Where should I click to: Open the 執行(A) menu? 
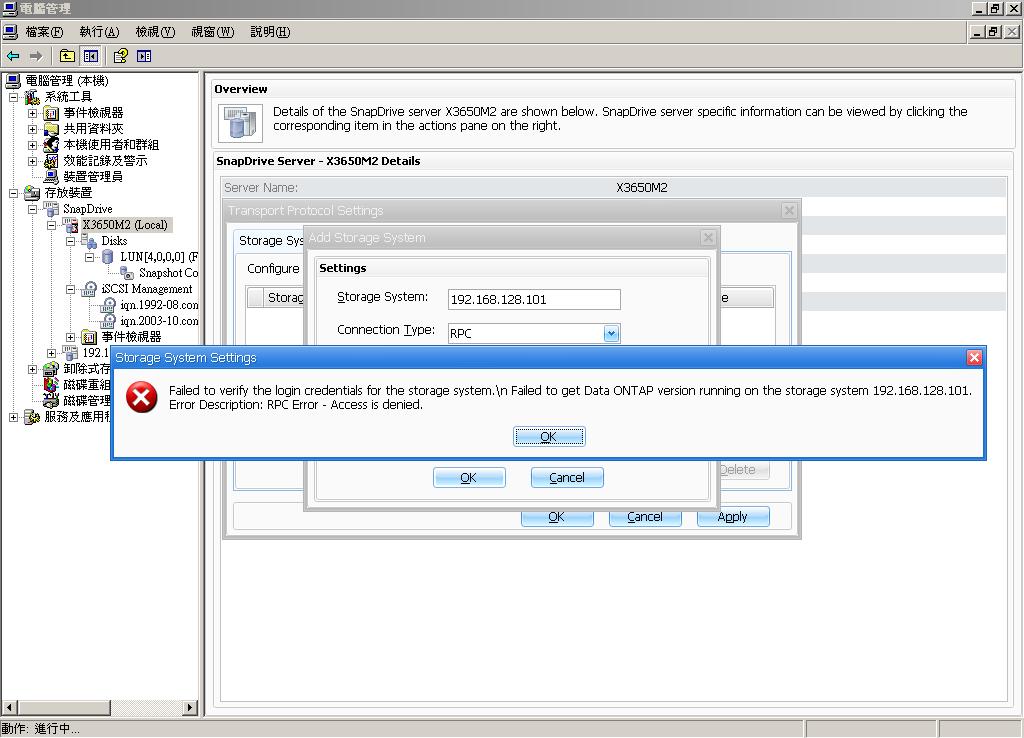pos(99,32)
